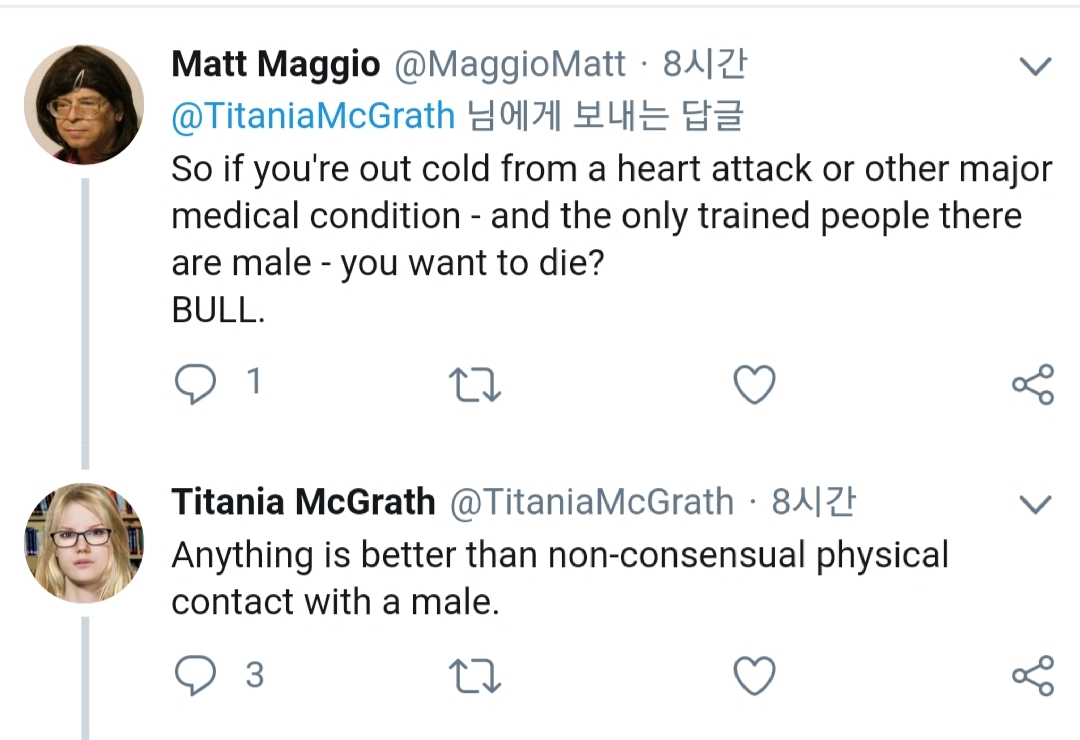Viewport: 1080px width, 740px height.
Task: Open the gray @TitaniaMcGrath handle beside Titania's name
Action: point(592,502)
